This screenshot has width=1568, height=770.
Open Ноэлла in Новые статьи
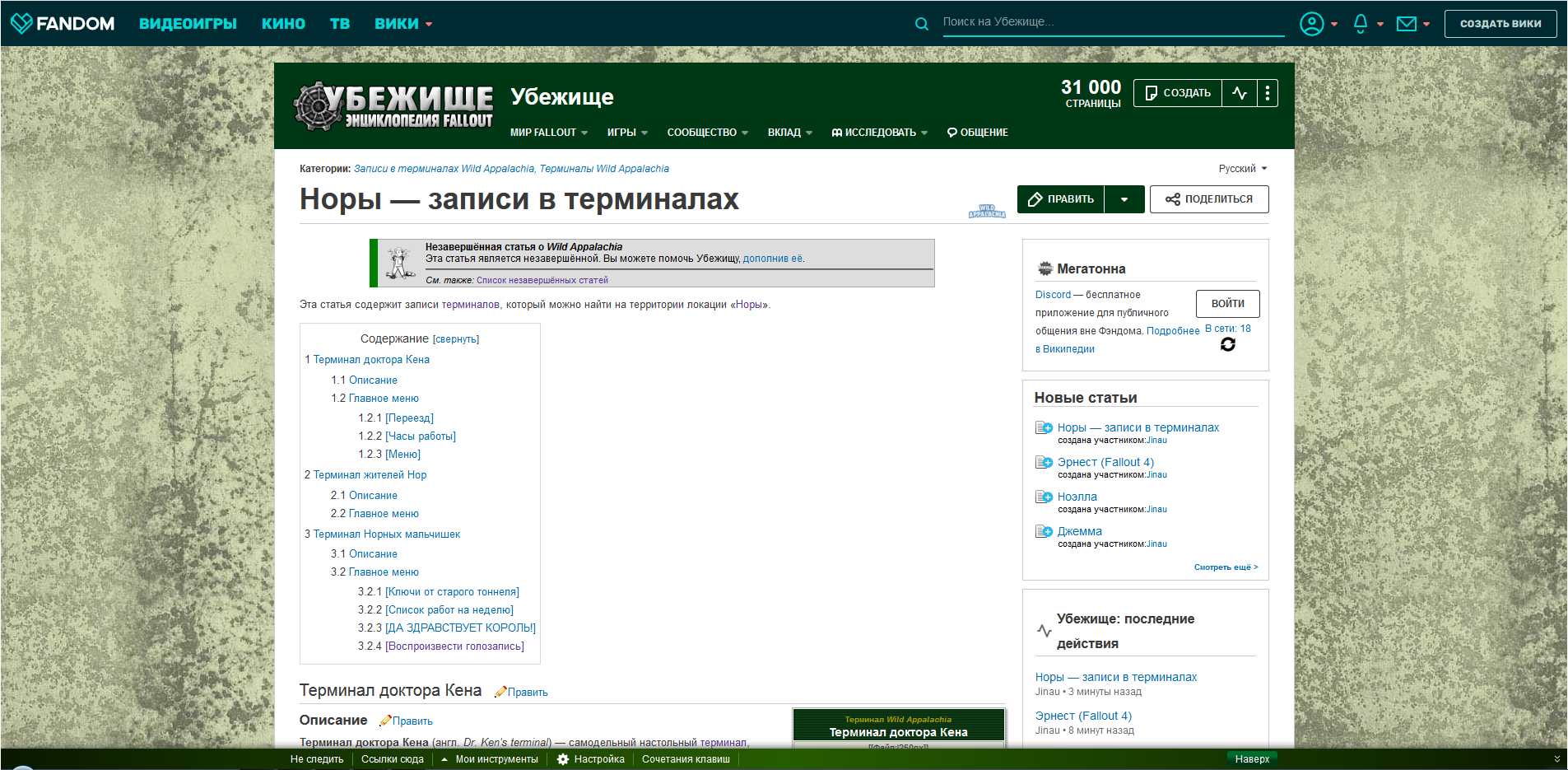pos(1077,497)
